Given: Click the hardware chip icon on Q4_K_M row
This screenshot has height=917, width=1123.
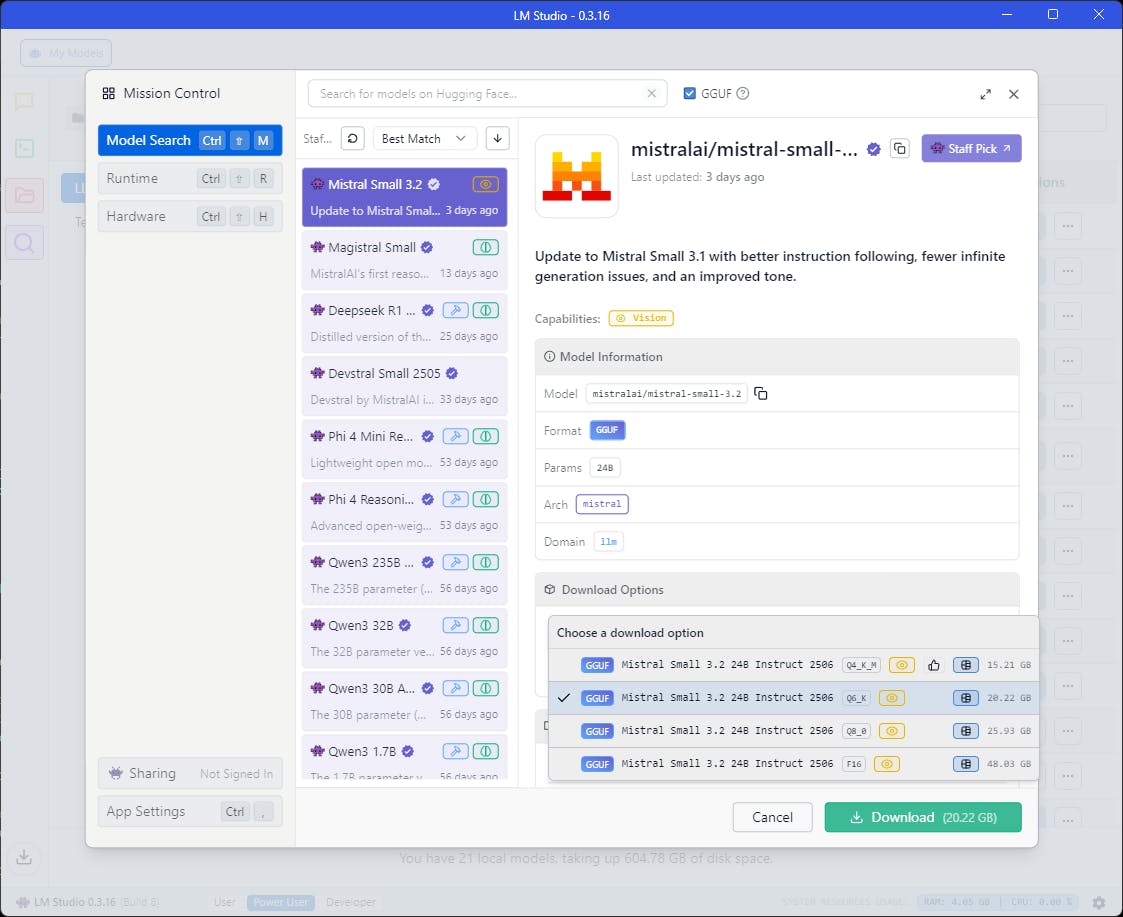Looking at the screenshot, I should click(965, 665).
